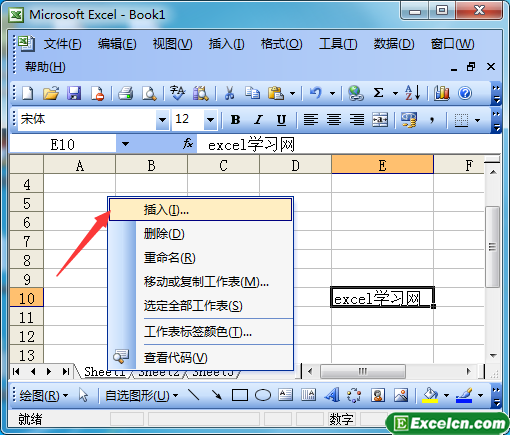Open the 自选图形(U) AutoShapes menu
510x435 pixels.
(x=141, y=396)
